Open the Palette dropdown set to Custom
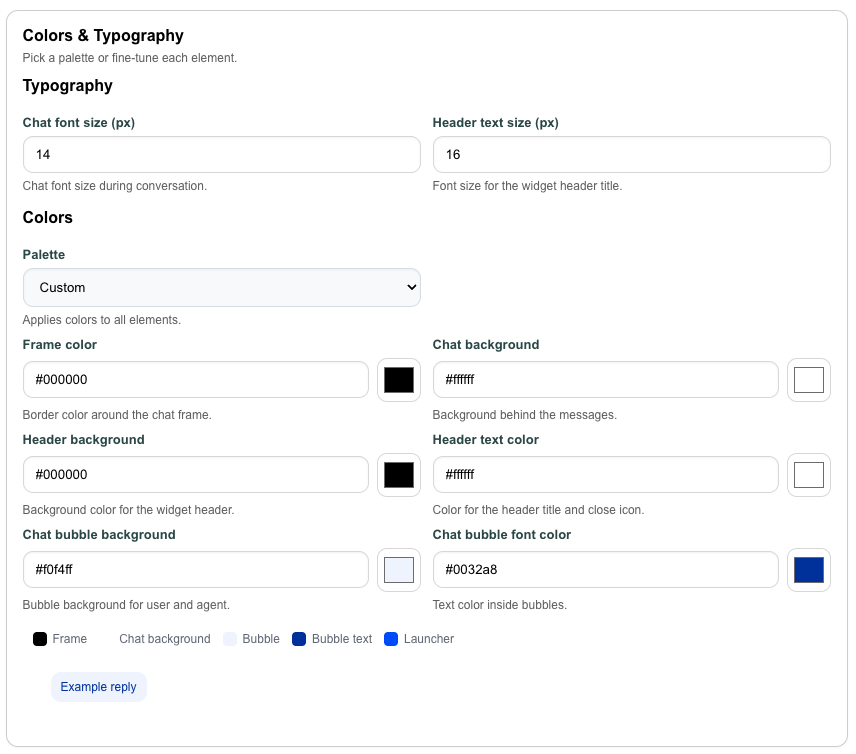The image size is (856, 754). (x=221, y=287)
